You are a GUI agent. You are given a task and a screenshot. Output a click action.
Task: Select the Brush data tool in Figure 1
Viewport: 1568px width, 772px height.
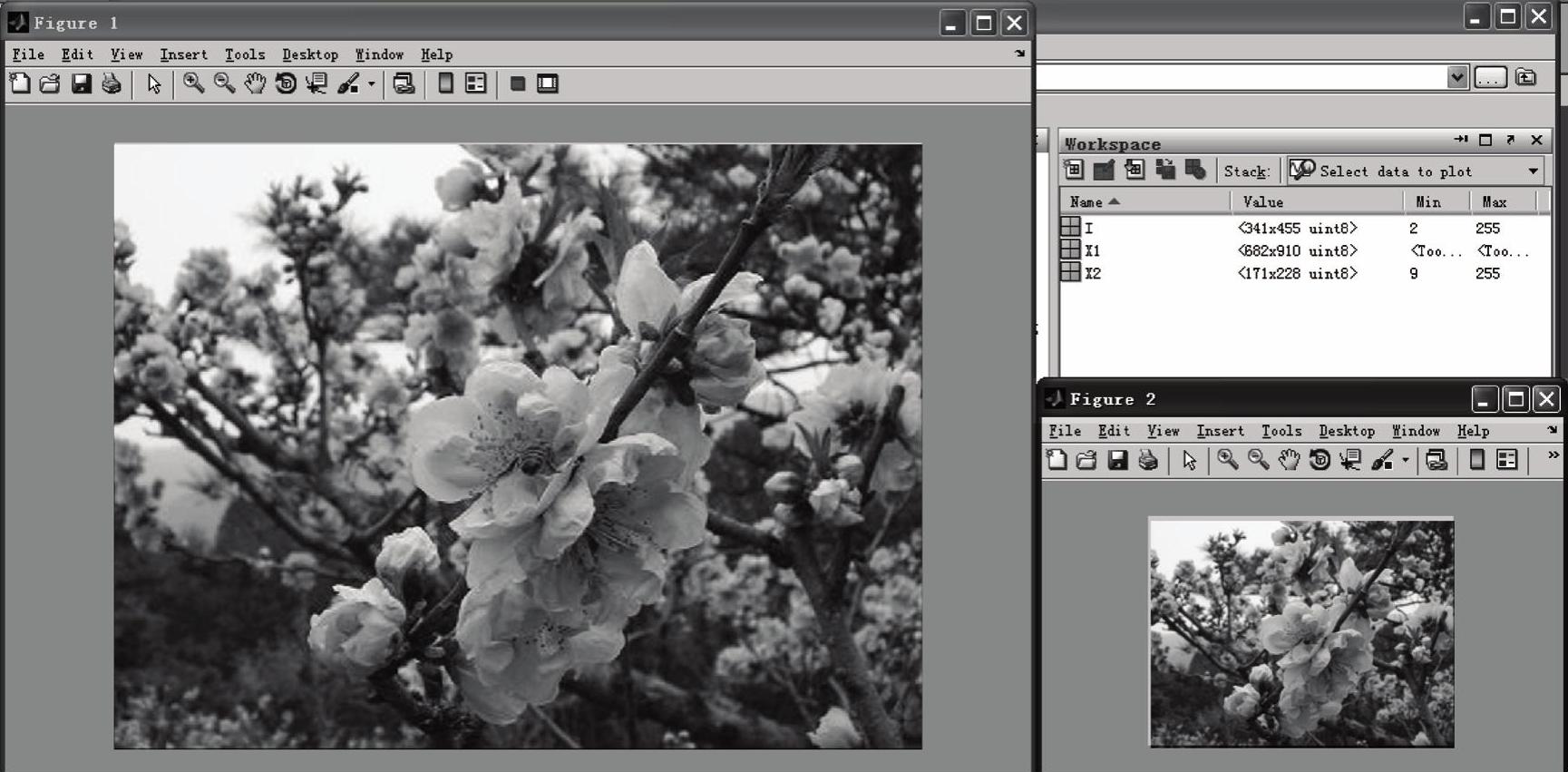pyautogui.click(x=348, y=84)
